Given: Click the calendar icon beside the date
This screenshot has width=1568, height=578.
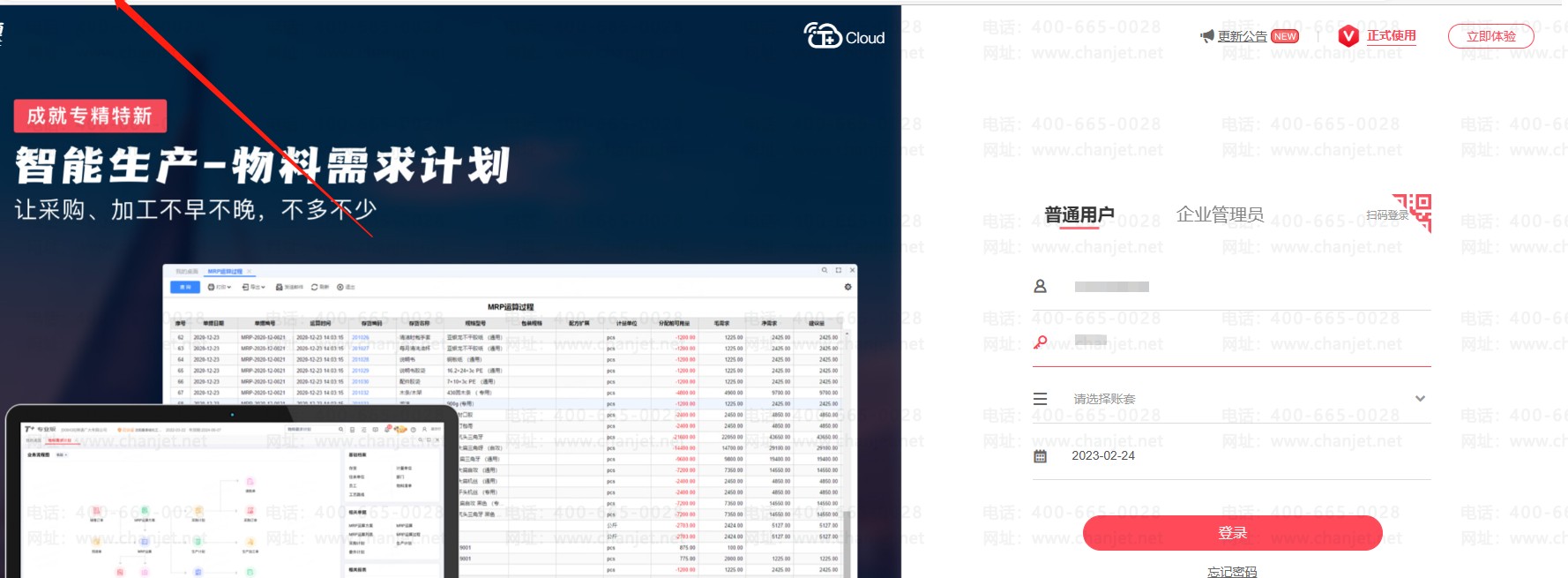Looking at the screenshot, I should pyautogui.click(x=1041, y=456).
